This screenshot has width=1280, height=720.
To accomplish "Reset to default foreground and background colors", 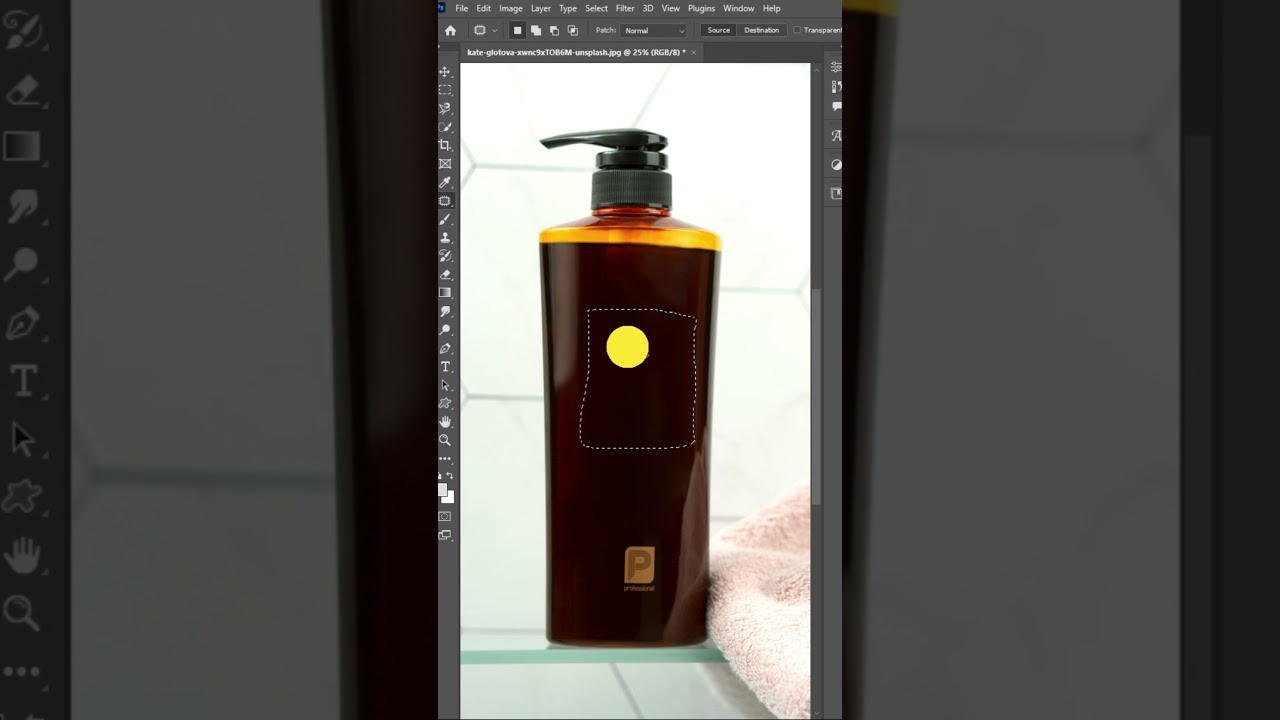I will tap(440, 477).
